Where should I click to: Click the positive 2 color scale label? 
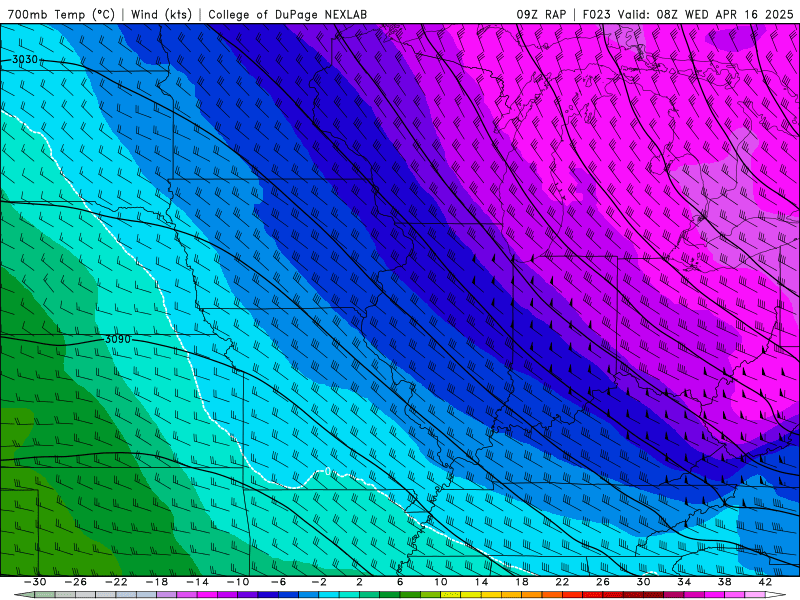(x=360, y=582)
